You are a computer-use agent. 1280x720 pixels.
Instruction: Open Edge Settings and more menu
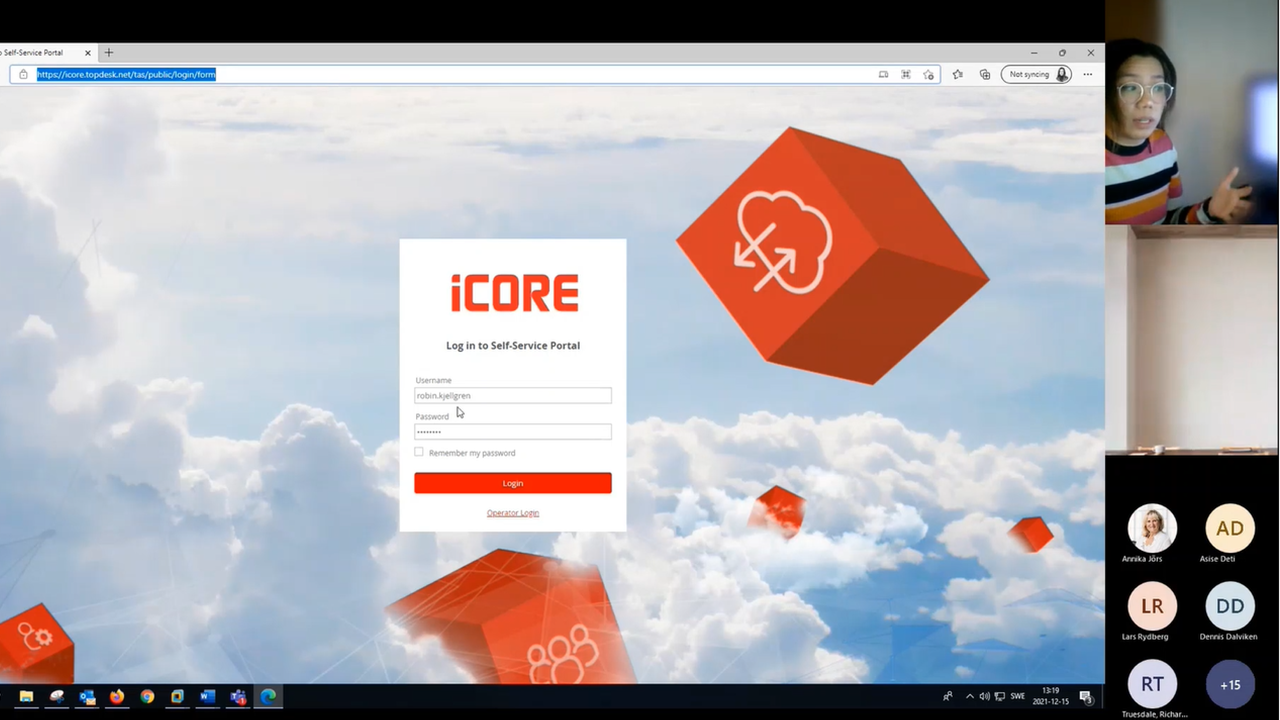1087,74
